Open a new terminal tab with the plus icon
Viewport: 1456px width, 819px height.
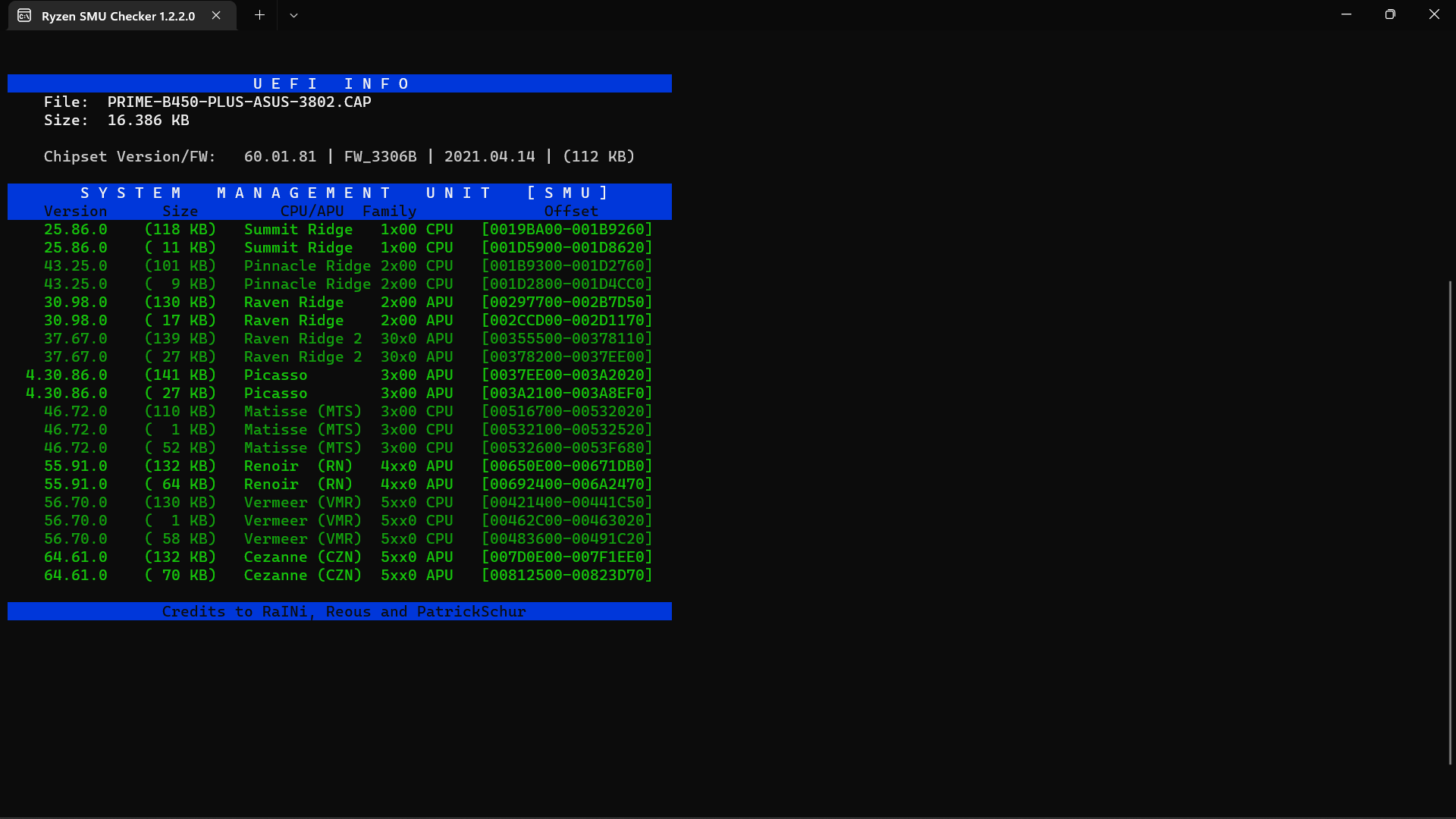[x=259, y=15]
